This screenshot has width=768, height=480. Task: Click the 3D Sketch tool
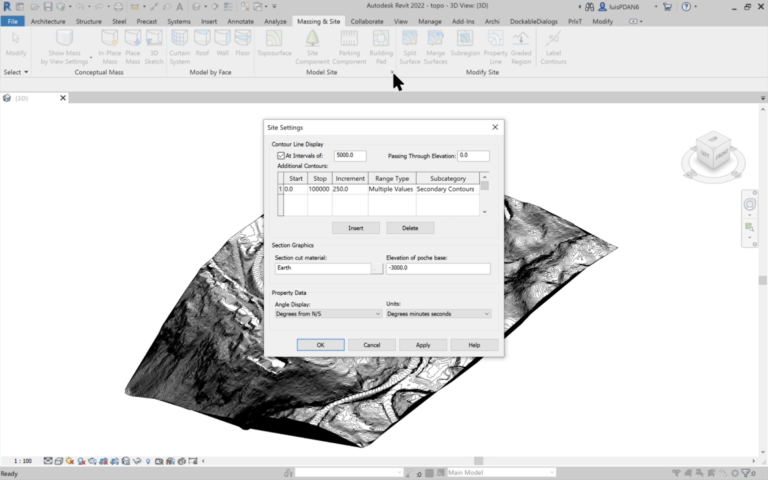154,47
